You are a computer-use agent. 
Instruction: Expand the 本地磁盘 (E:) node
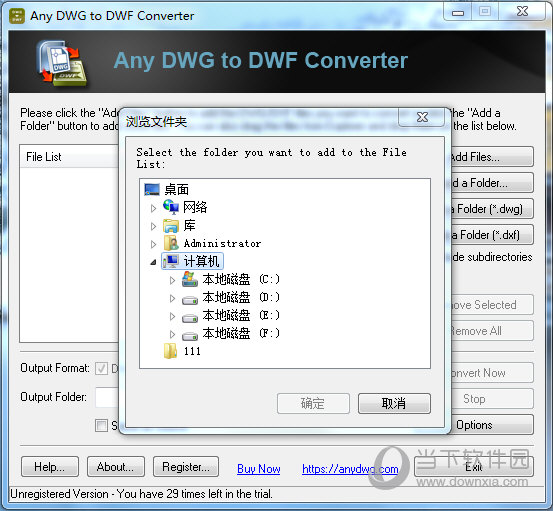[172, 316]
